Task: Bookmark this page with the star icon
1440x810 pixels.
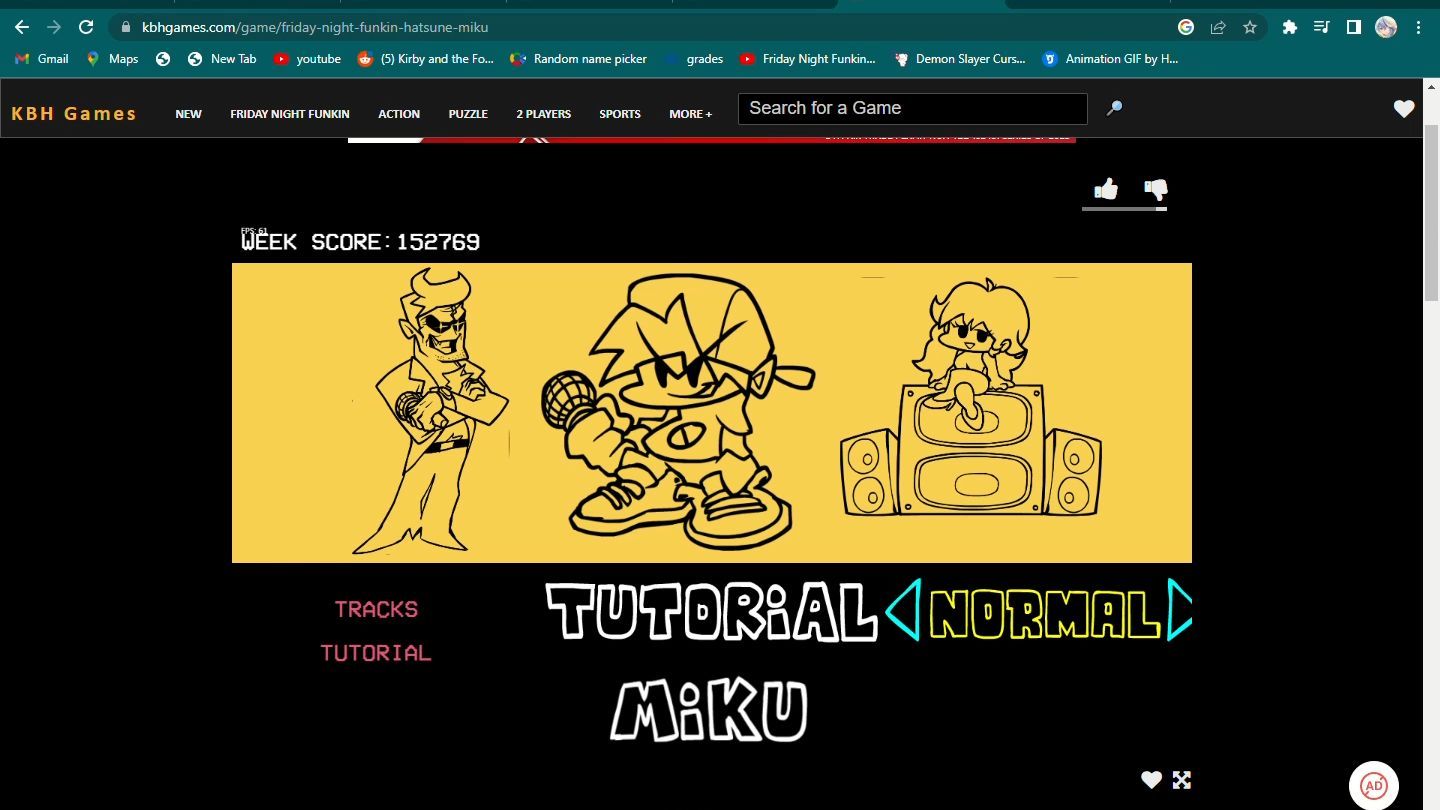Action: point(1250,27)
